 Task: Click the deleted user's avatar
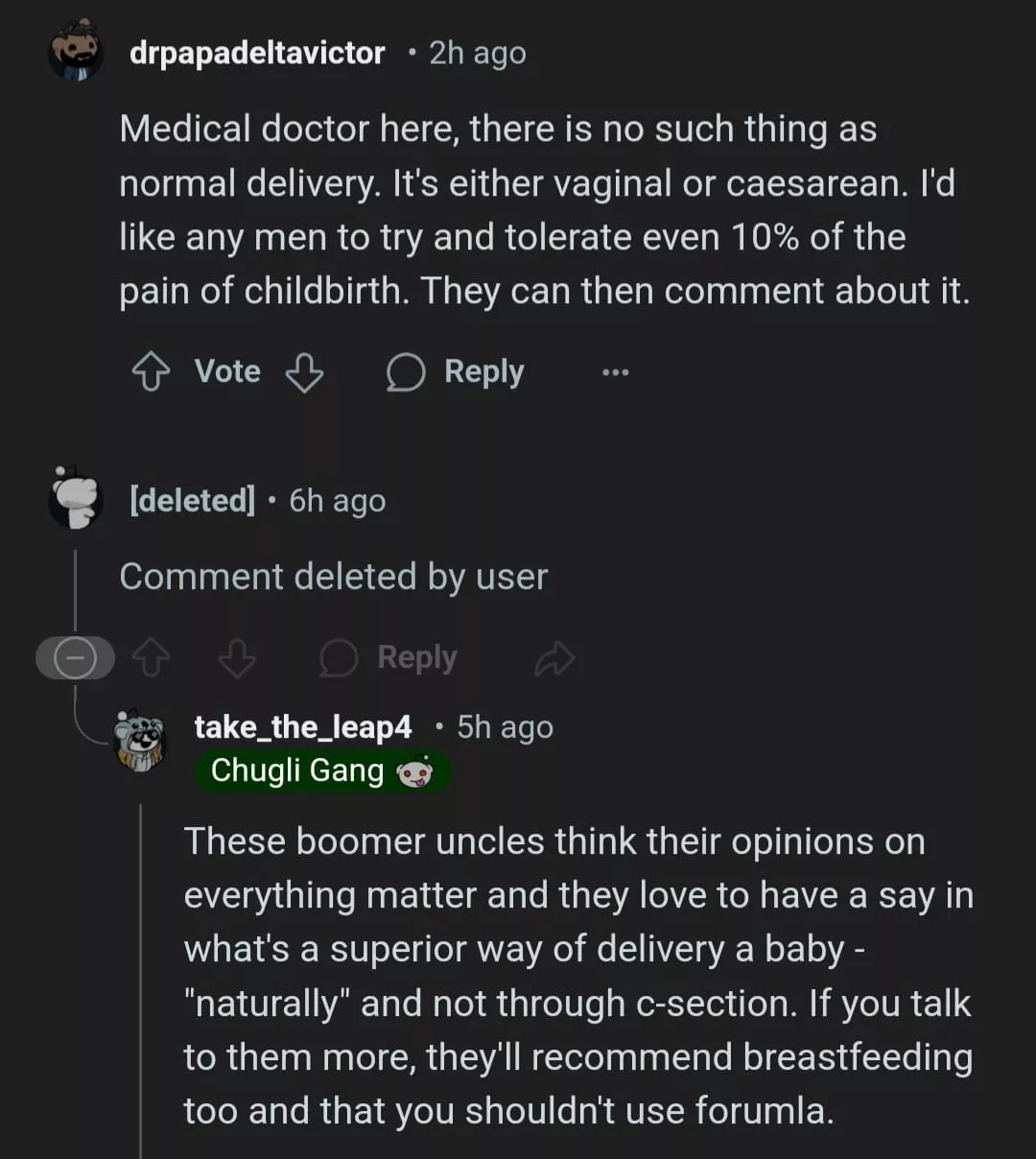pos(76,499)
